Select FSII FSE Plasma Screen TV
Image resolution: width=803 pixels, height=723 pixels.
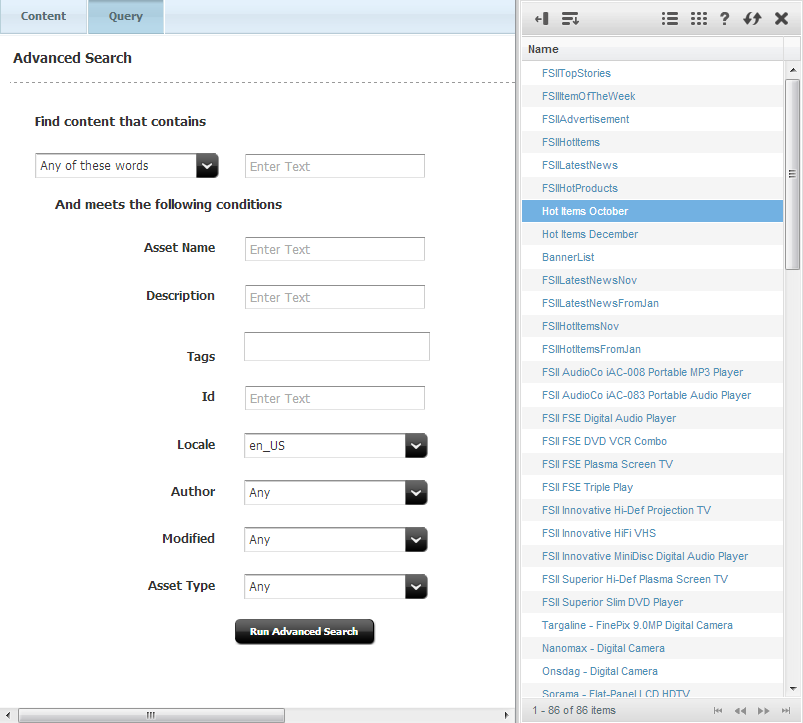tap(652, 464)
